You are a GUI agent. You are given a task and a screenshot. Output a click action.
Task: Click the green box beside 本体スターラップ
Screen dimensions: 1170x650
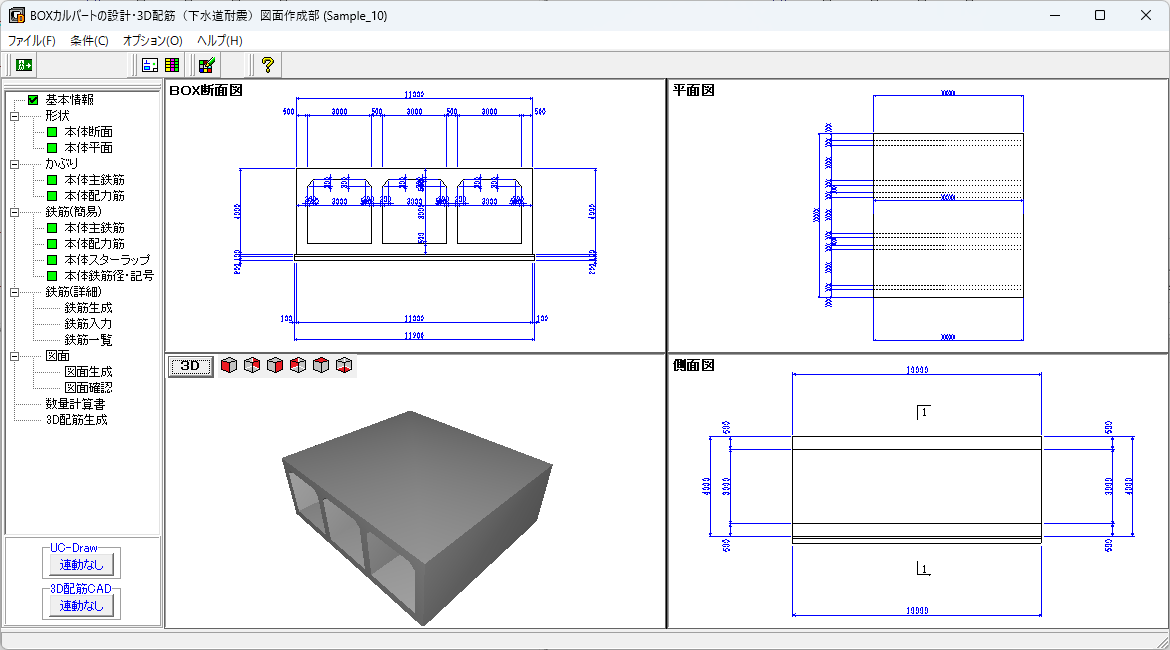[x=52, y=260]
